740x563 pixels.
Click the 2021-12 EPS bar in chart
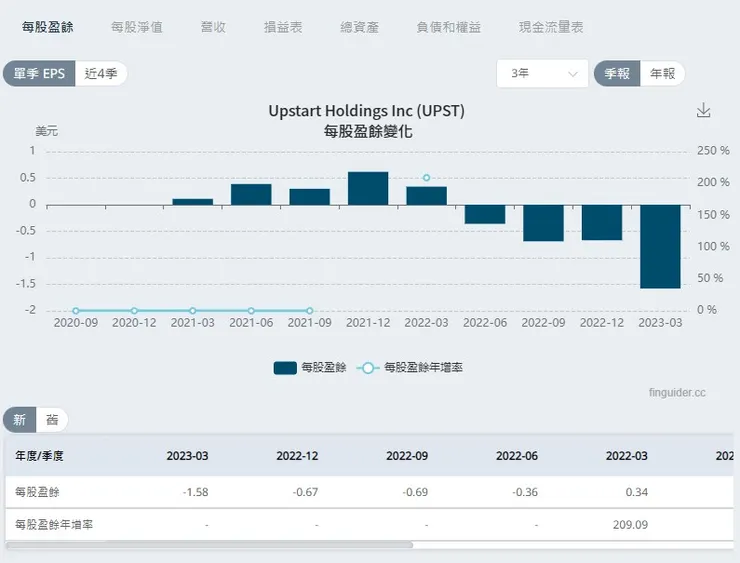click(x=368, y=188)
